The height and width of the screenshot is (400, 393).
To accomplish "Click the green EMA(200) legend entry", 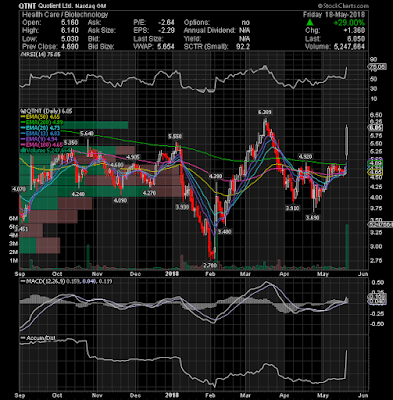I will pos(43,122).
